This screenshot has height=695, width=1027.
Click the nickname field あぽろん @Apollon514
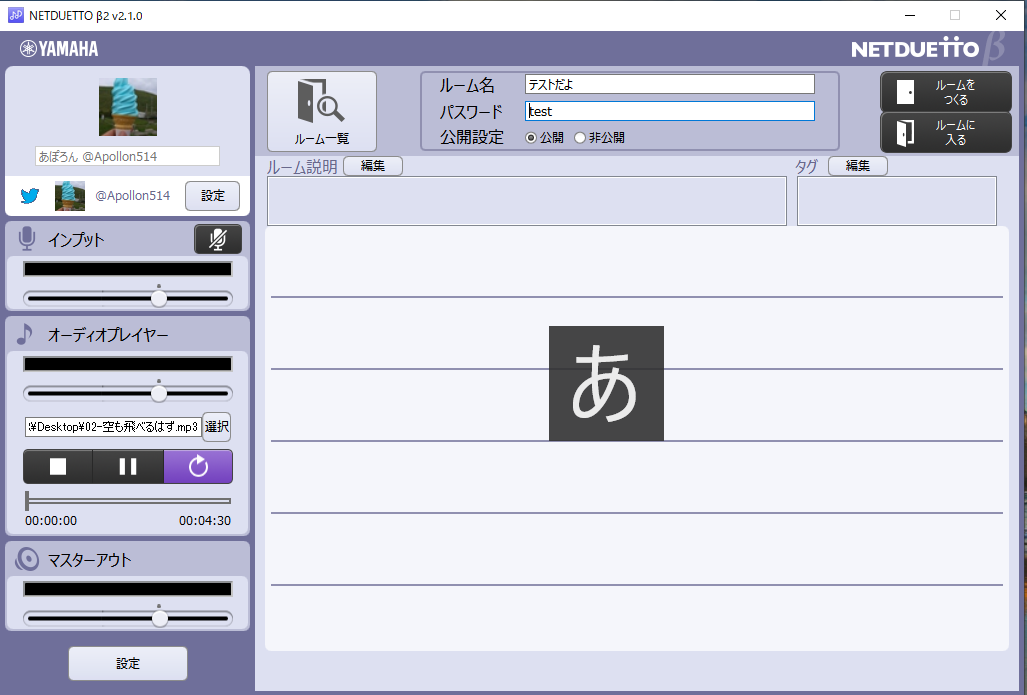(127, 156)
